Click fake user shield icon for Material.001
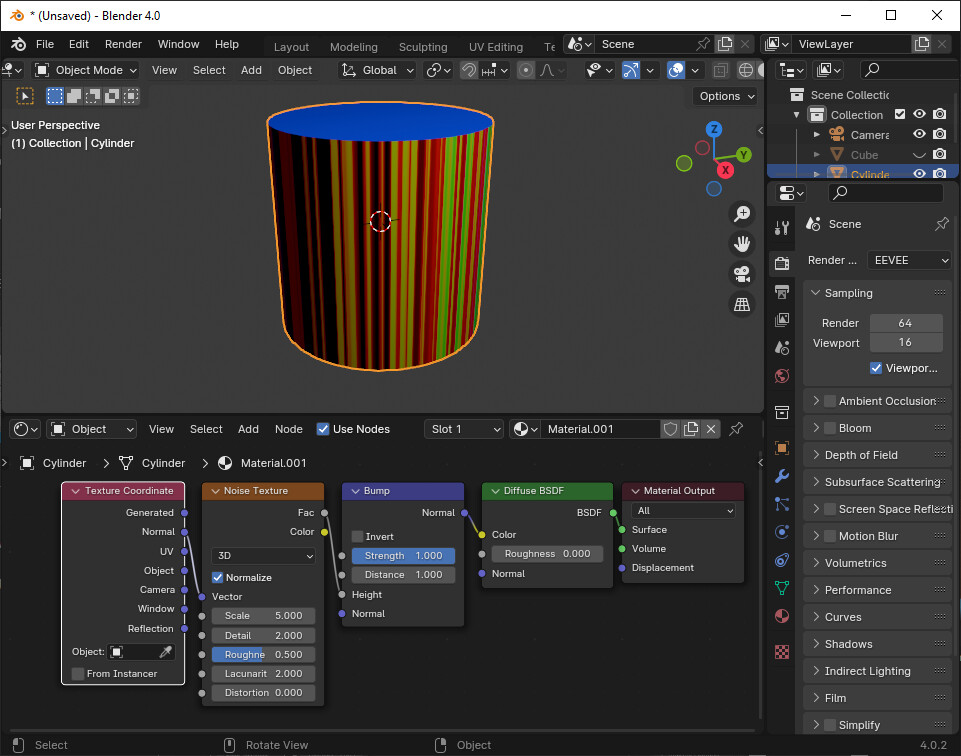The height and width of the screenshot is (756, 961). point(670,429)
